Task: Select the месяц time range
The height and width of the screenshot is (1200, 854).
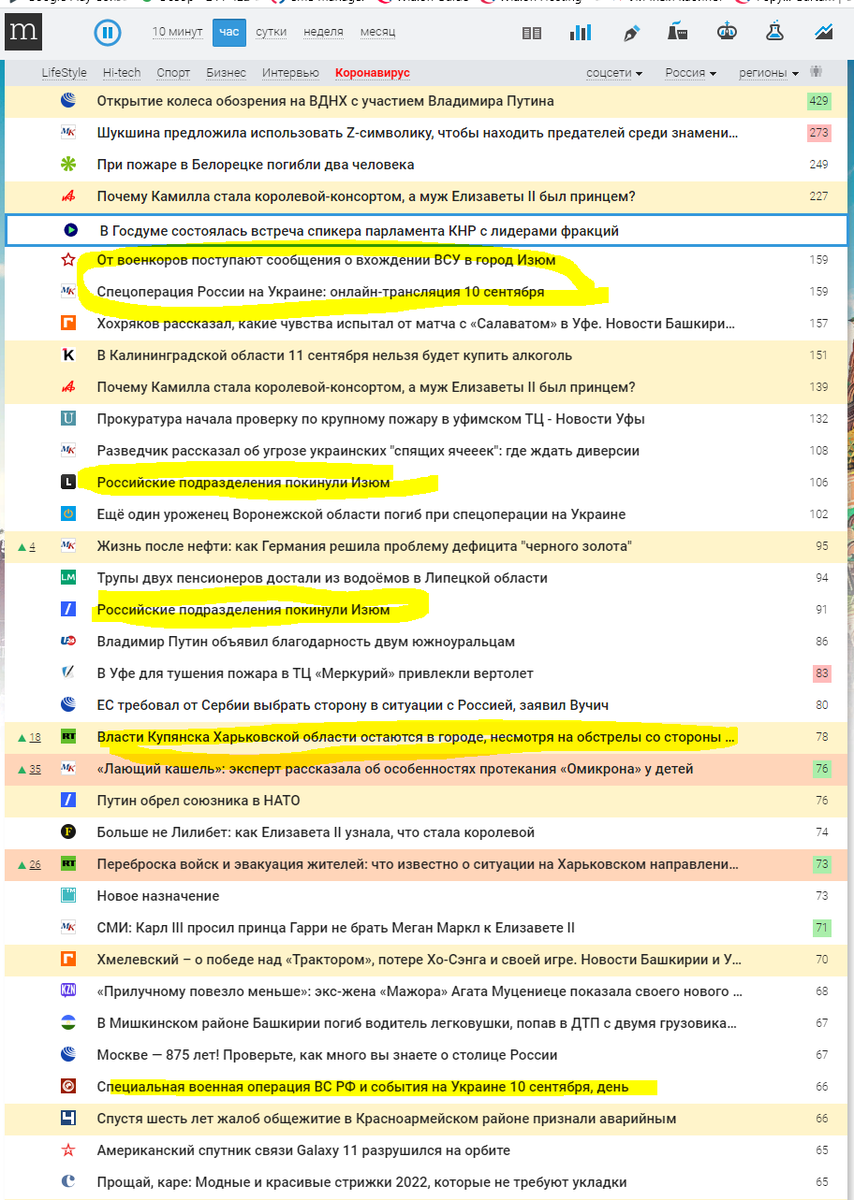Action: coord(377,32)
